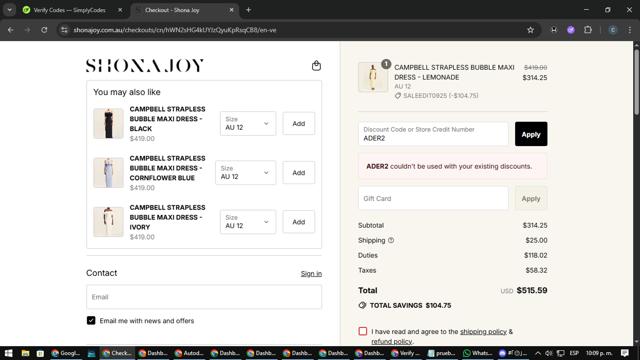The height and width of the screenshot is (360, 640).
Task: Open the shipping policy link
Action: point(483,331)
